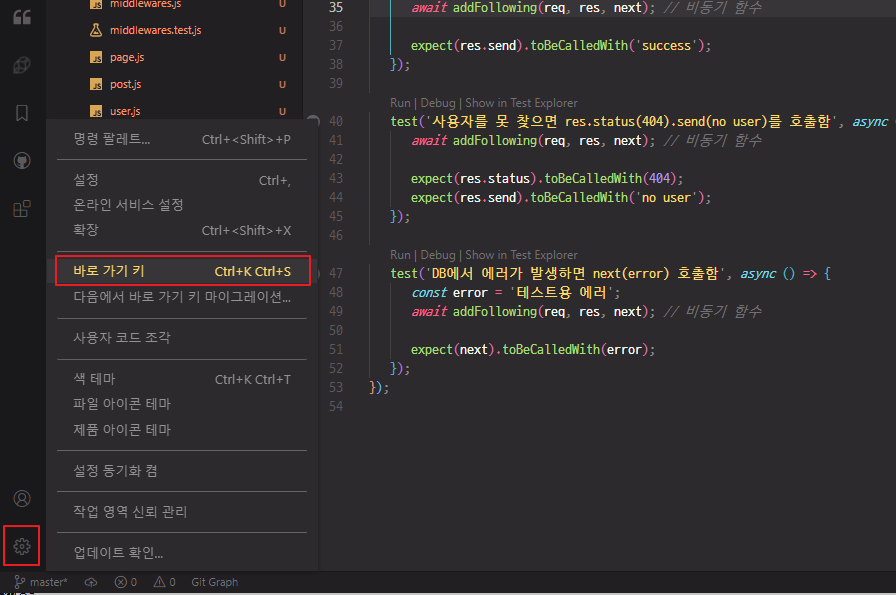Image resolution: width=896 pixels, height=595 pixels.
Task: Select 업데이트 확인... menu entry
Action: tap(182, 553)
